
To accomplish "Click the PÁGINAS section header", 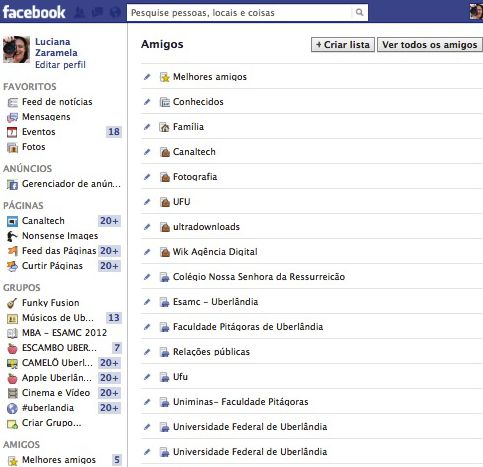I will click(x=23, y=206).
